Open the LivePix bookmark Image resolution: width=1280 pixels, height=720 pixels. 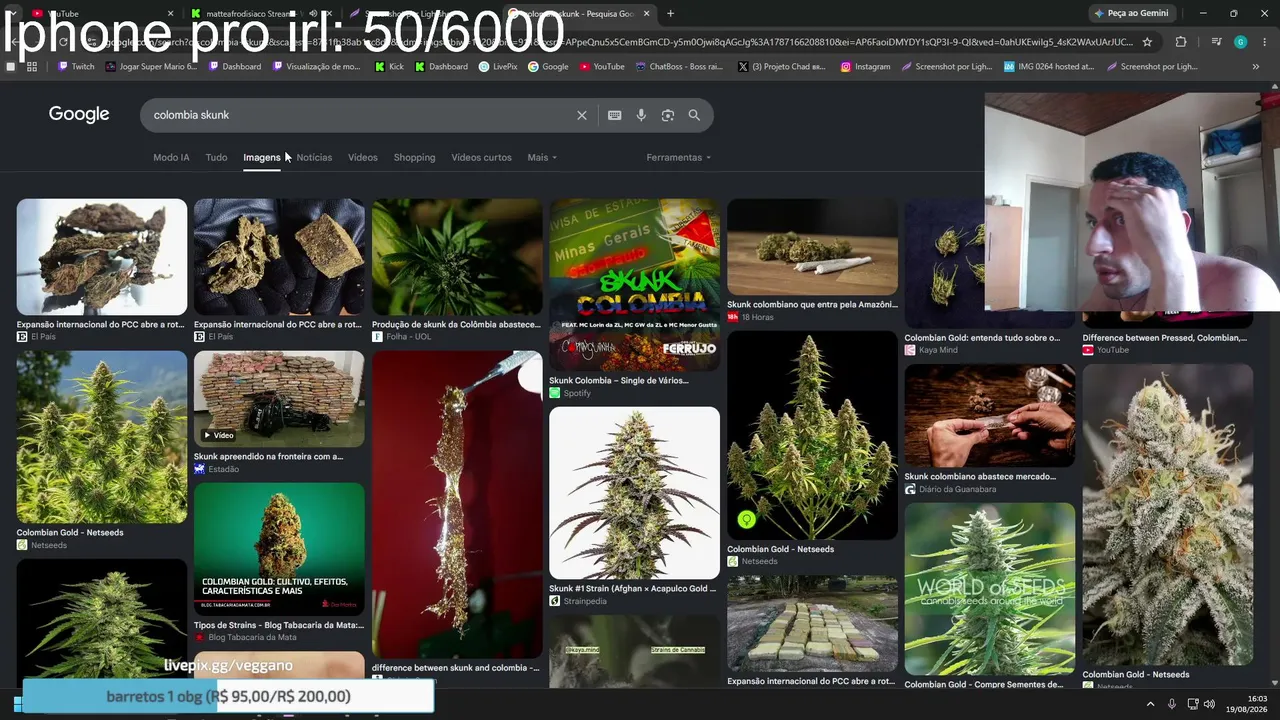point(498,67)
